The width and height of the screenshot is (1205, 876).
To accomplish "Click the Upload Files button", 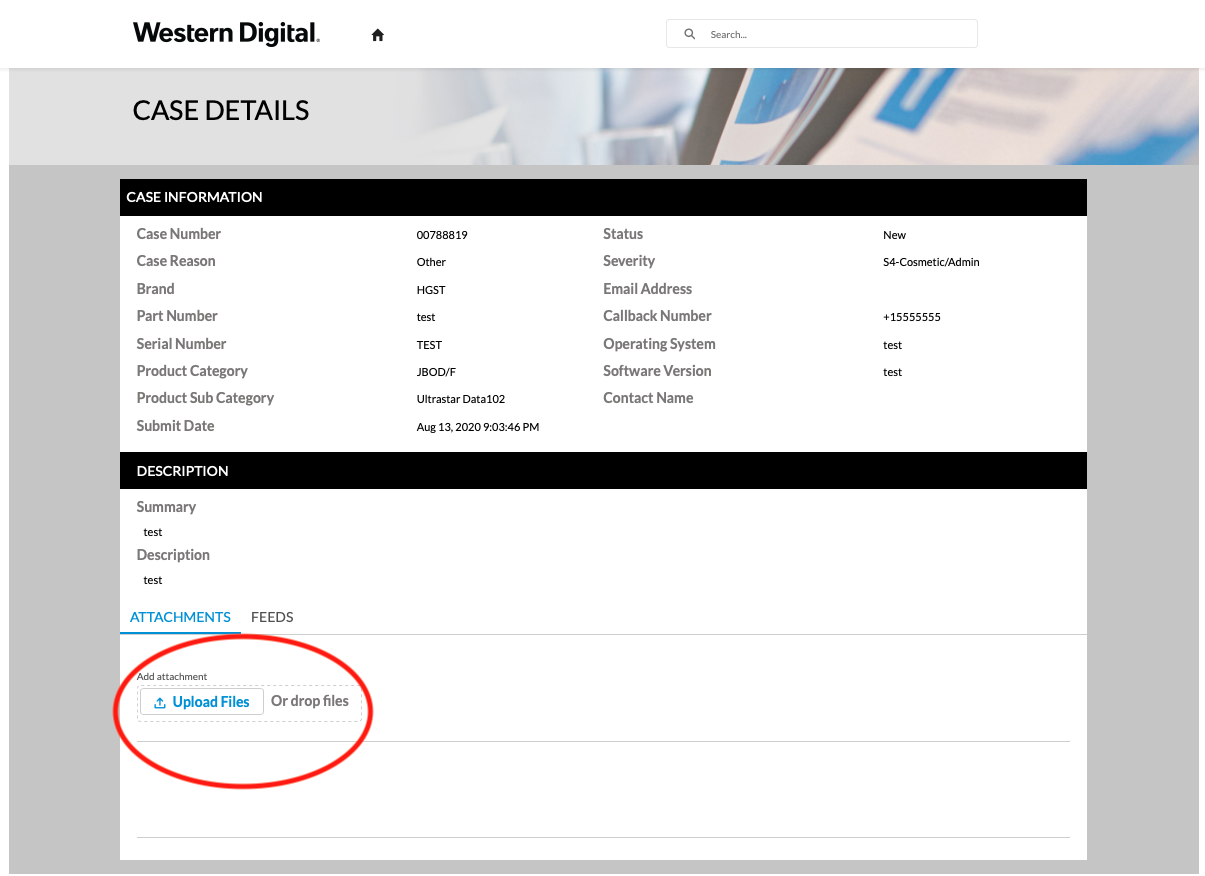I will 201,701.
